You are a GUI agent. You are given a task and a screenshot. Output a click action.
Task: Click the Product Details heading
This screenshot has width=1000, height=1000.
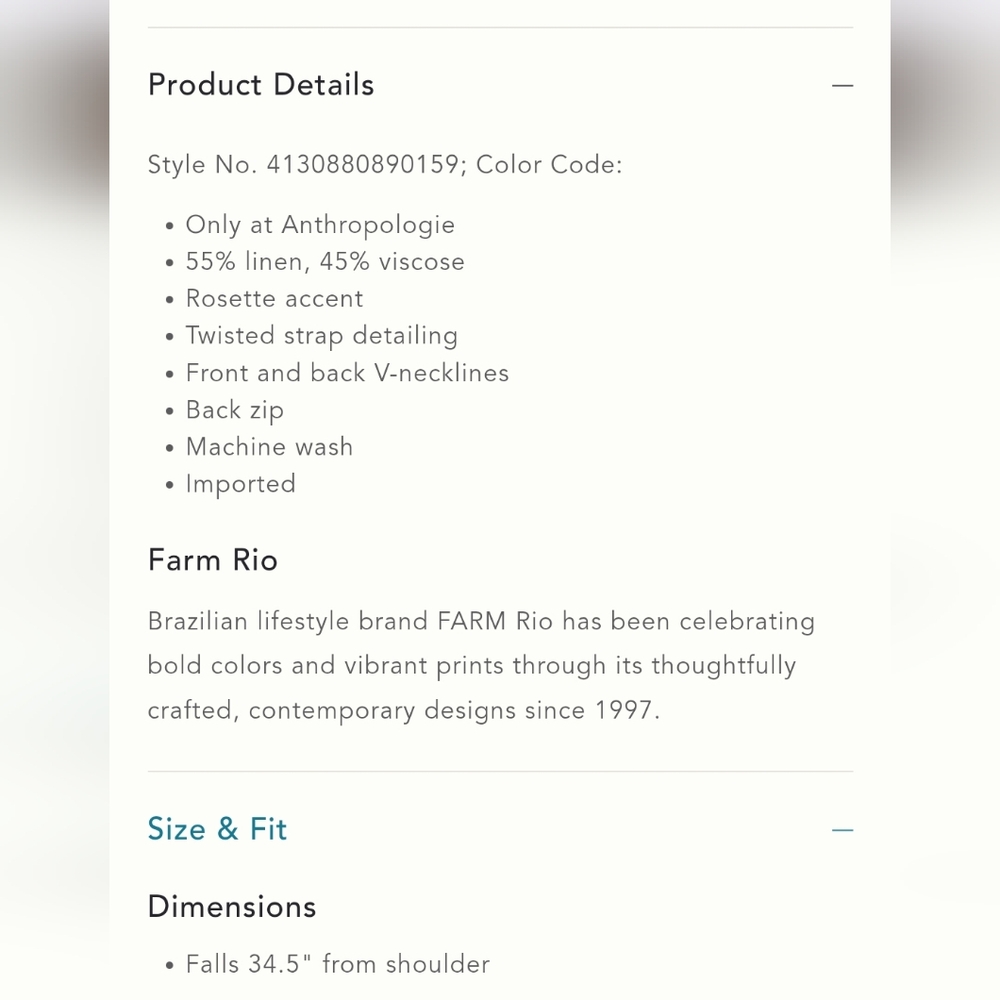pos(261,85)
